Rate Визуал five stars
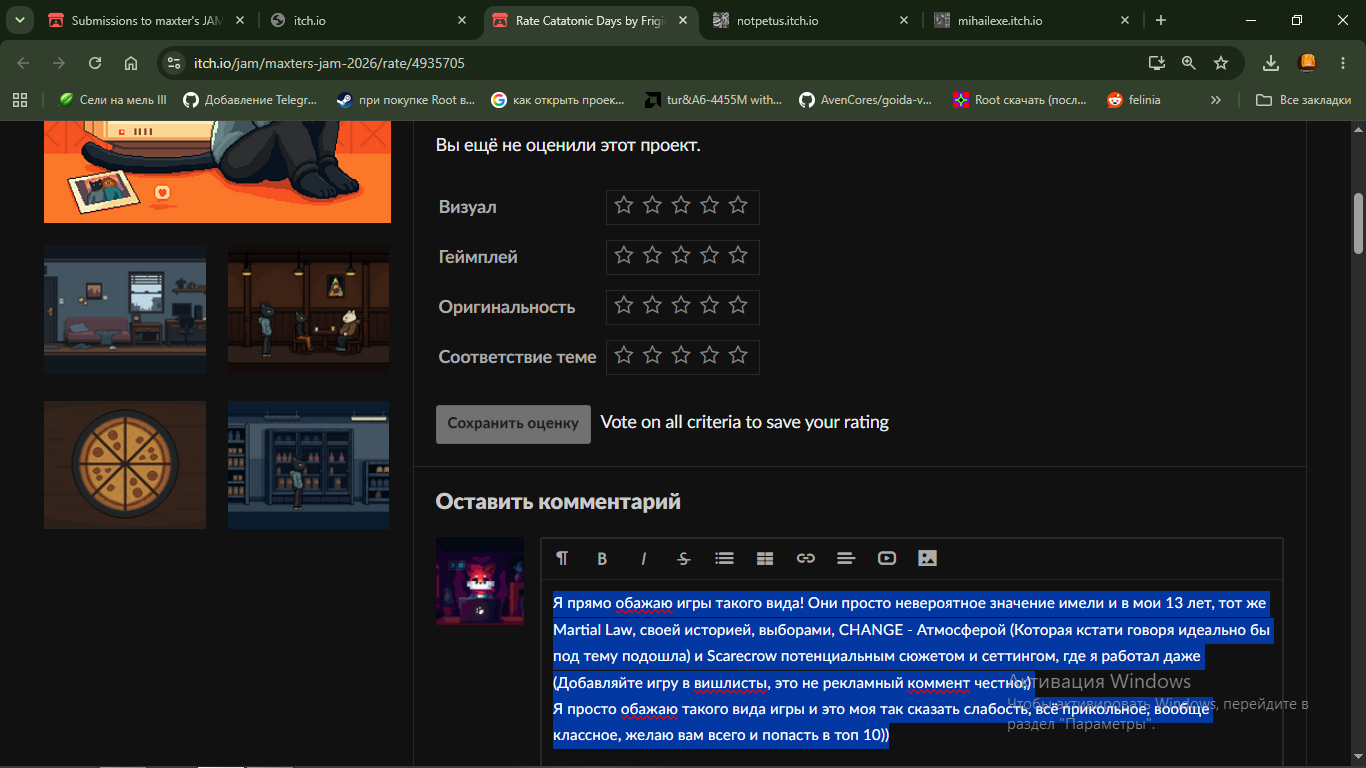Image resolution: width=1366 pixels, height=768 pixels. [738, 205]
